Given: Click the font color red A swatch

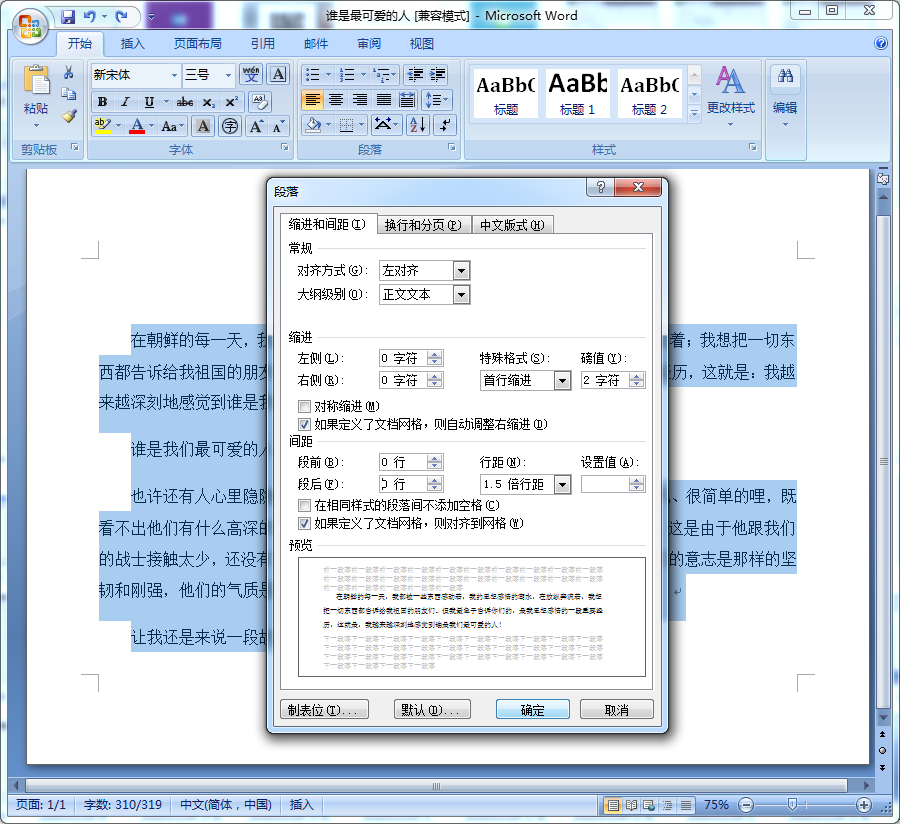Looking at the screenshot, I should (x=137, y=126).
